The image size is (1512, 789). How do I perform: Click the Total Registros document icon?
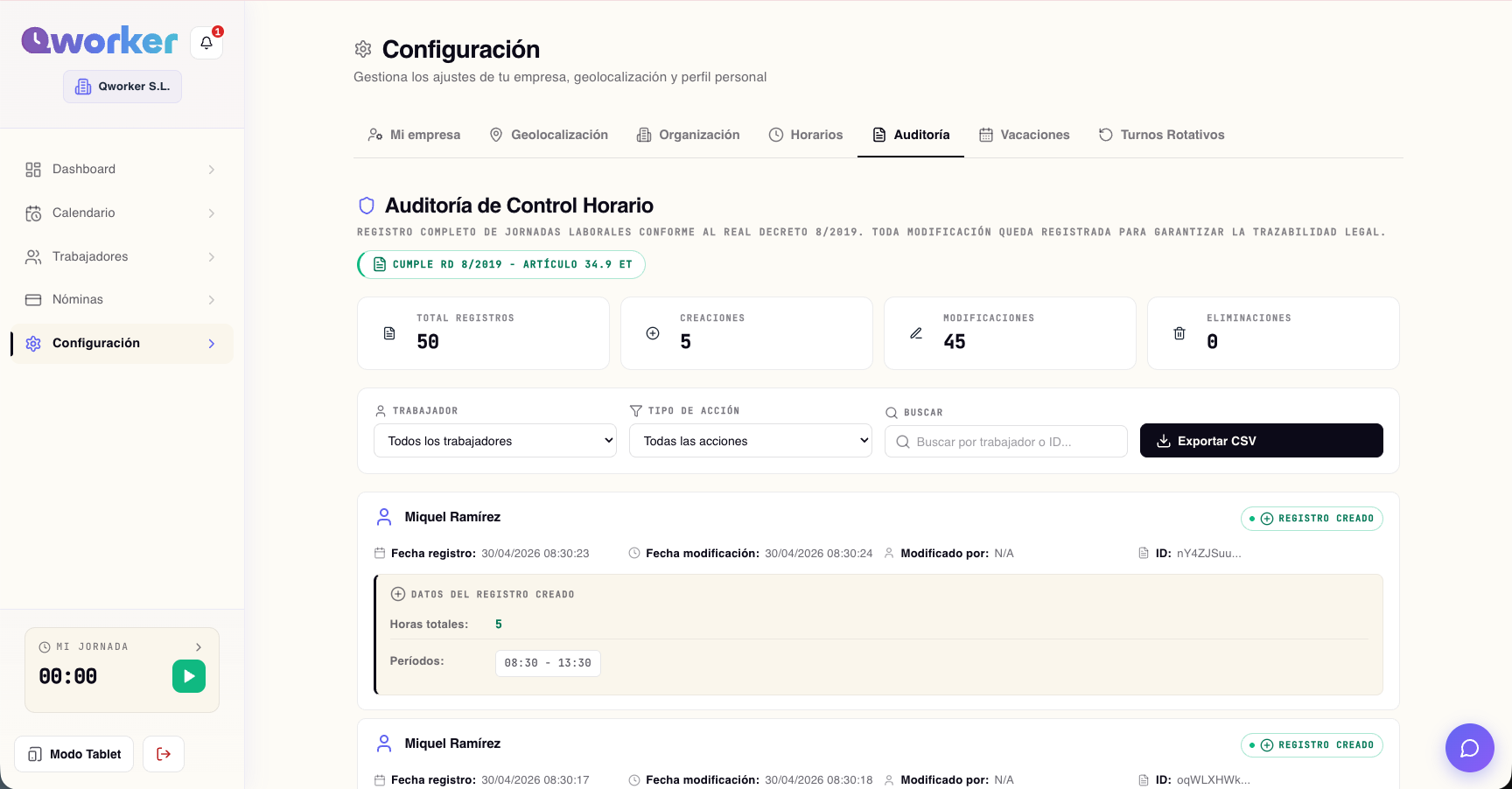(389, 333)
